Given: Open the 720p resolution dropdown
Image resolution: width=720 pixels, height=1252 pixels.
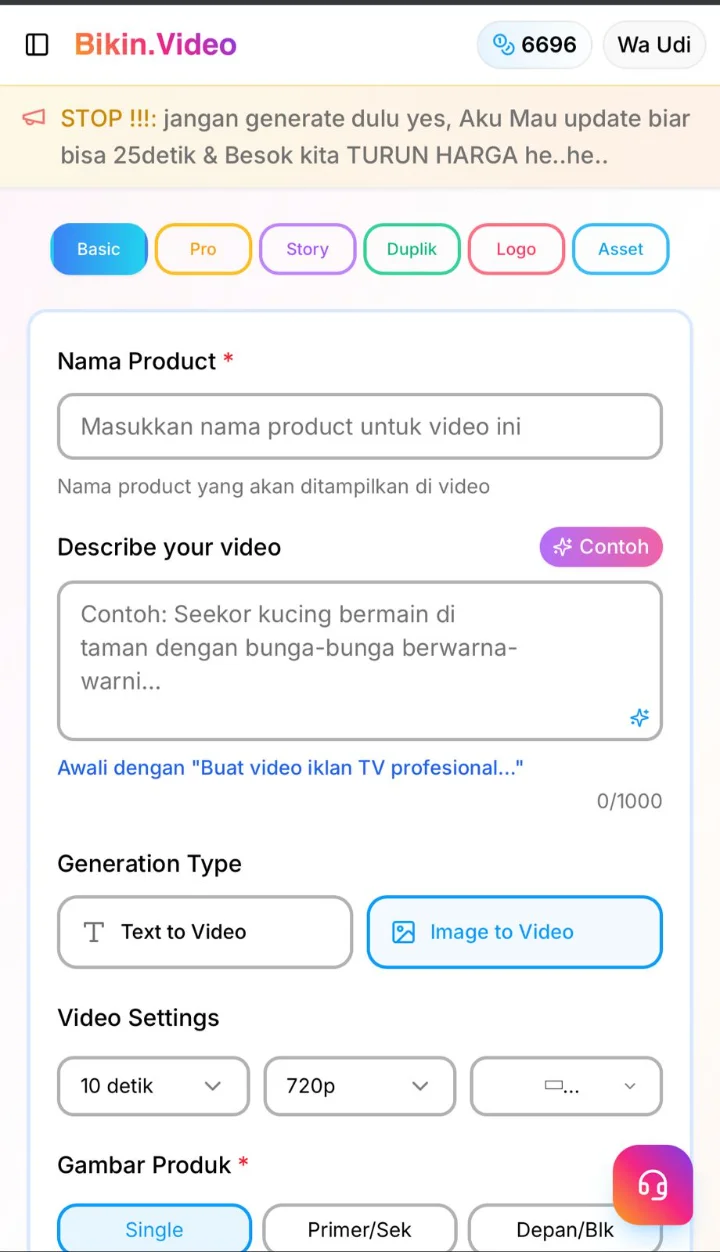Looking at the screenshot, I should (359, 1086).
